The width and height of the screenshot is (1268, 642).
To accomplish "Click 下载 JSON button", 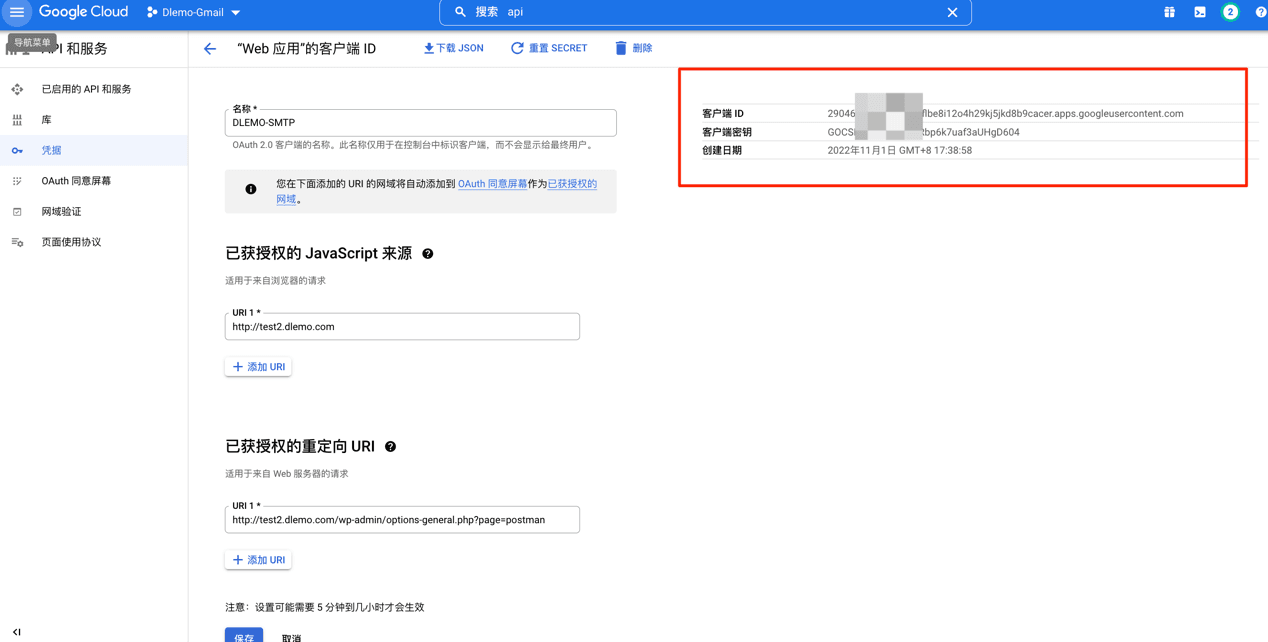I will [x=453, y=48].
